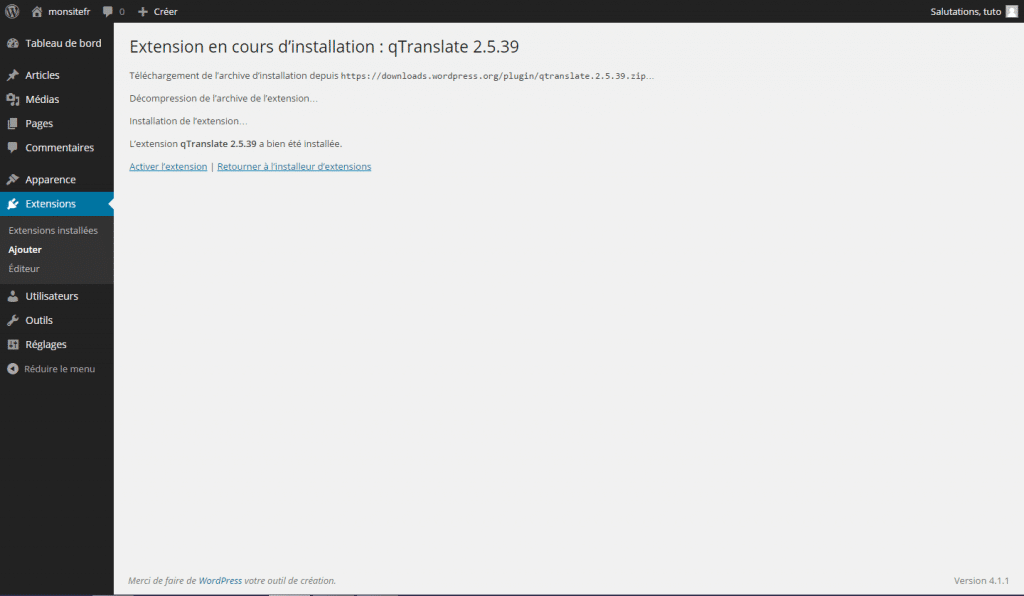Open the Utilisateurs menu

tap(51, 296)
